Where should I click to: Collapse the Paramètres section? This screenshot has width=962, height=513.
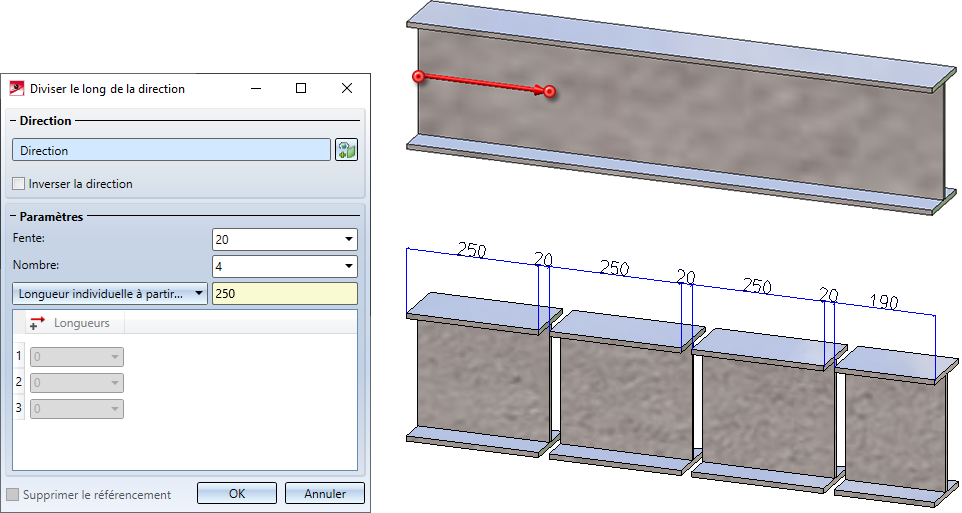click(13, 217)
